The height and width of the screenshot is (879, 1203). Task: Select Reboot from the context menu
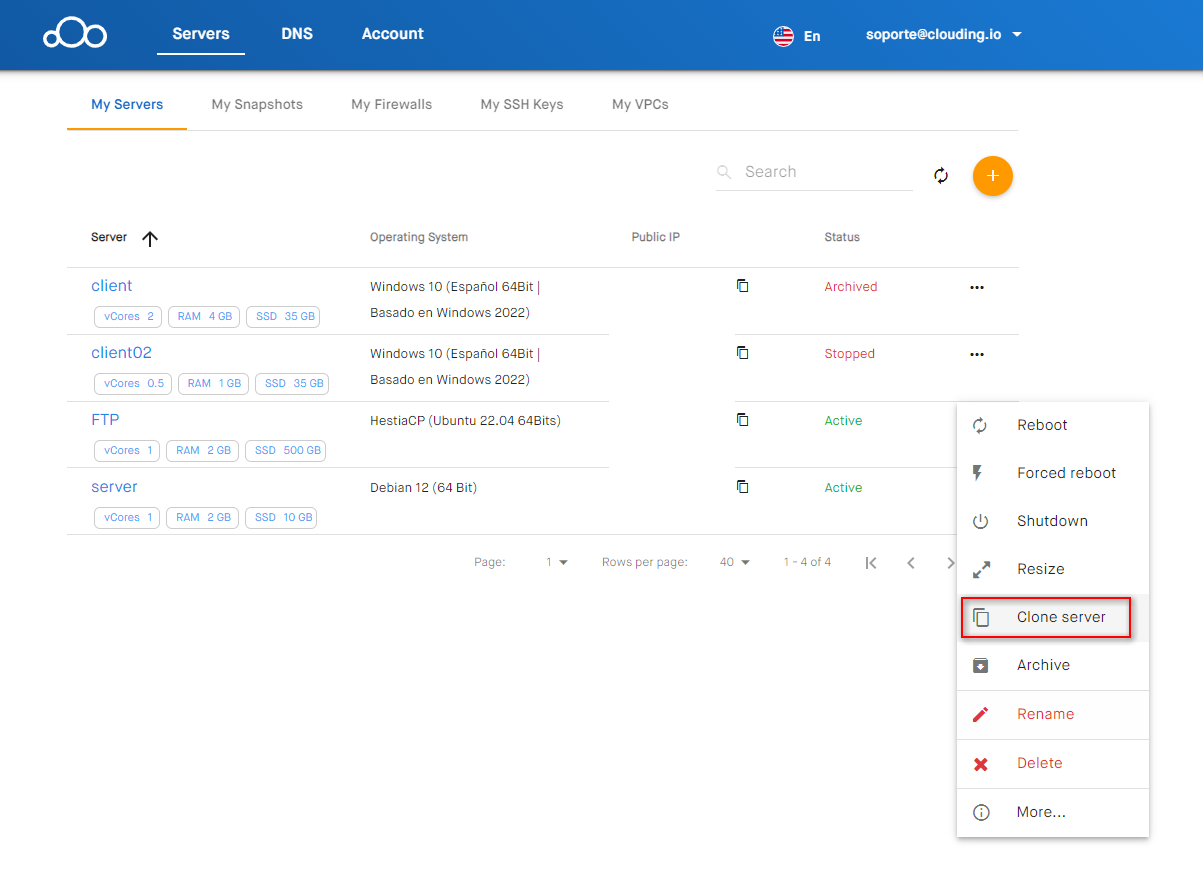tap(1053, 425)
